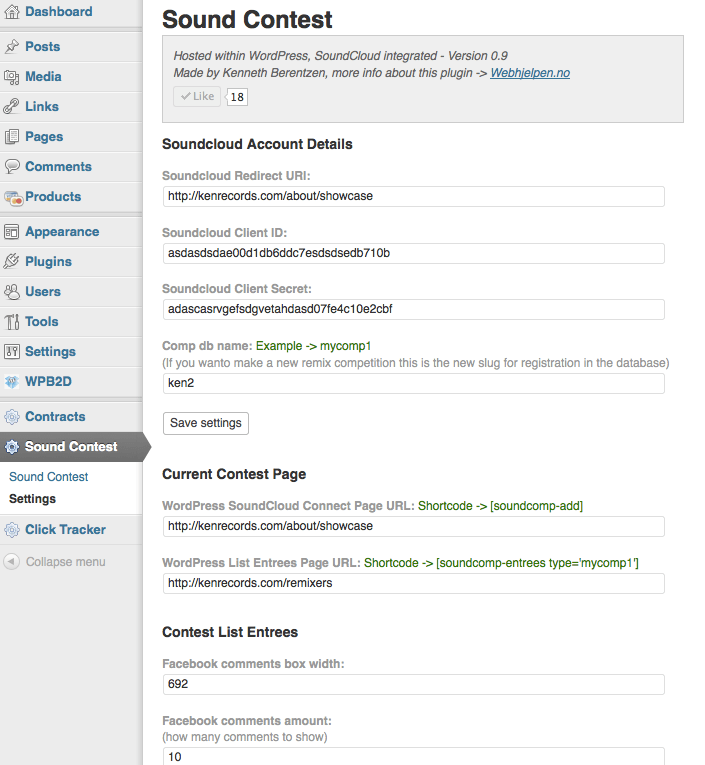Click the Click Tracker gear icon

click(12, 529)
